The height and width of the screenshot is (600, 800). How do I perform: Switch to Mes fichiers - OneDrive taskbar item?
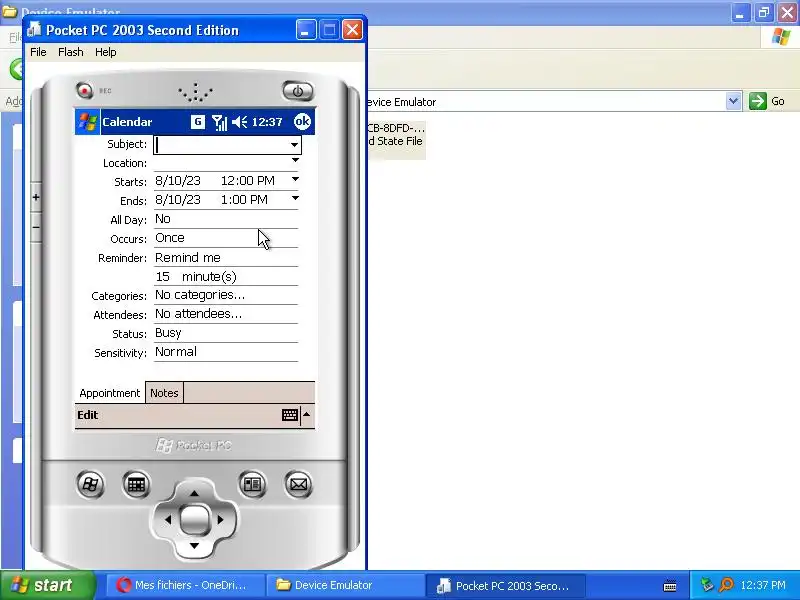(185, 585)
